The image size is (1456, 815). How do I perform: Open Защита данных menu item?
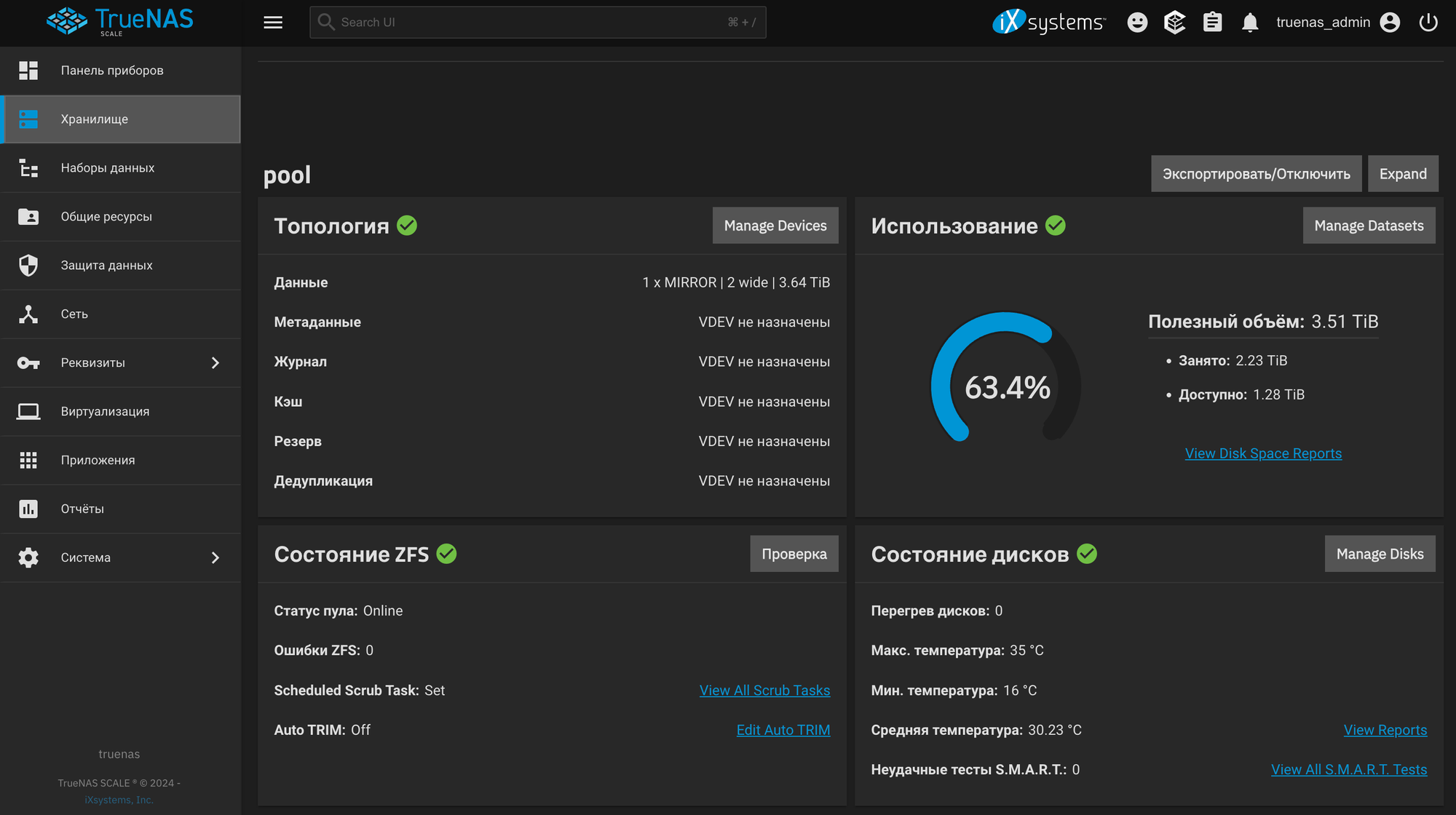coord(121,266)
